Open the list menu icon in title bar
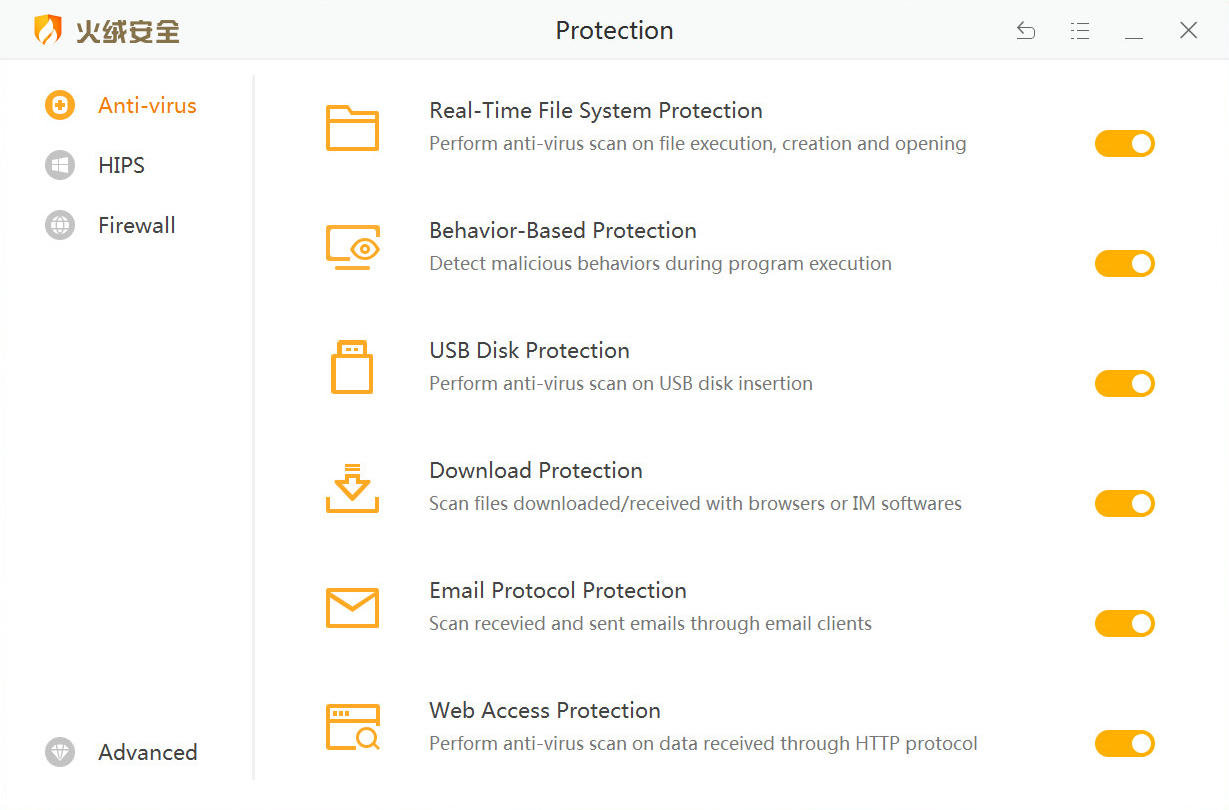 (x=1080, y=30)
